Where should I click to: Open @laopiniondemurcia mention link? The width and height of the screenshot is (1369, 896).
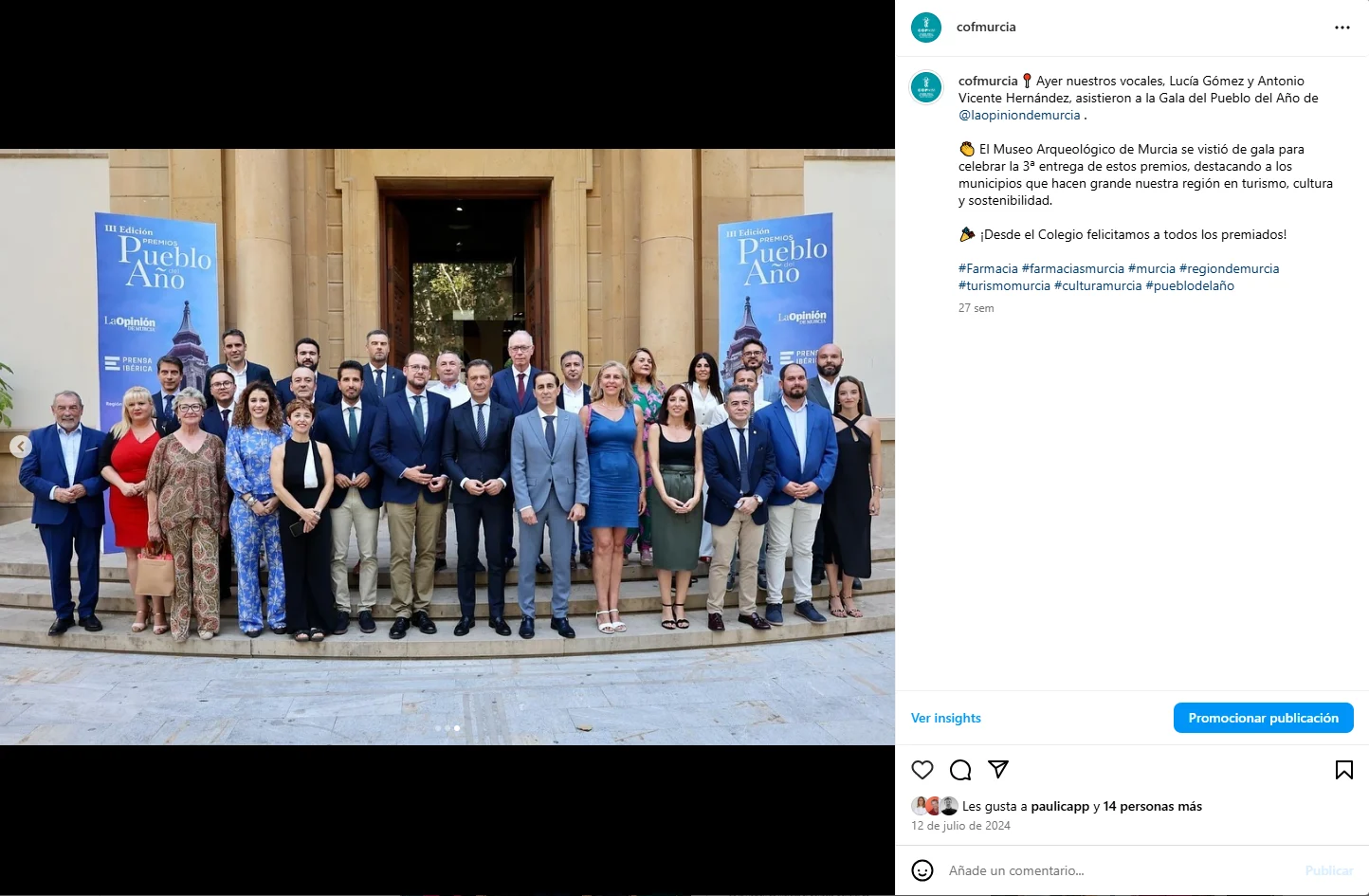point(1019,115)
